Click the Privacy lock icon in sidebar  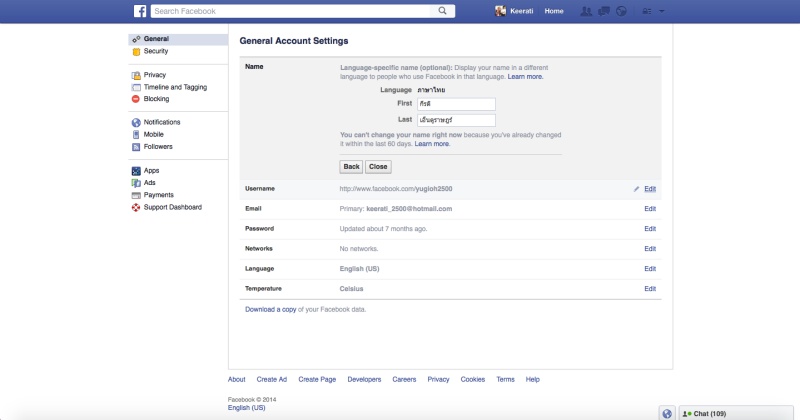[136, 75]
